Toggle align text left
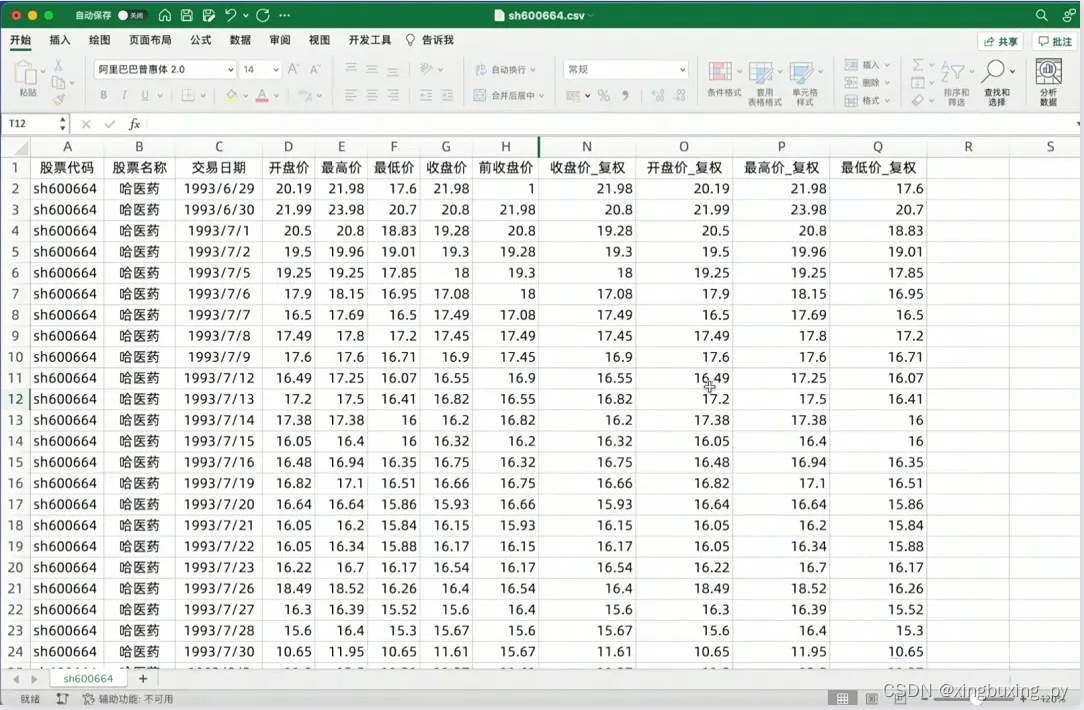This screenshot has width=1084, height=710. [x=351, y=95]
